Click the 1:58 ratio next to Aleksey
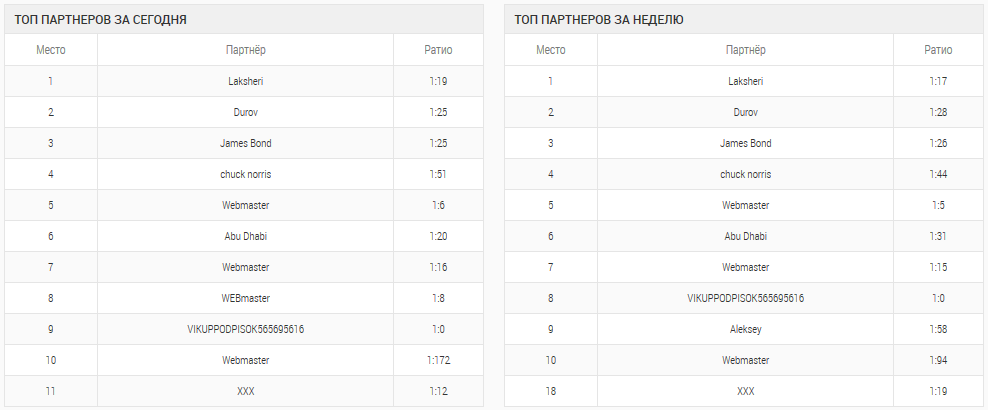The image size is (988, 410). click(x=937, y=329)
